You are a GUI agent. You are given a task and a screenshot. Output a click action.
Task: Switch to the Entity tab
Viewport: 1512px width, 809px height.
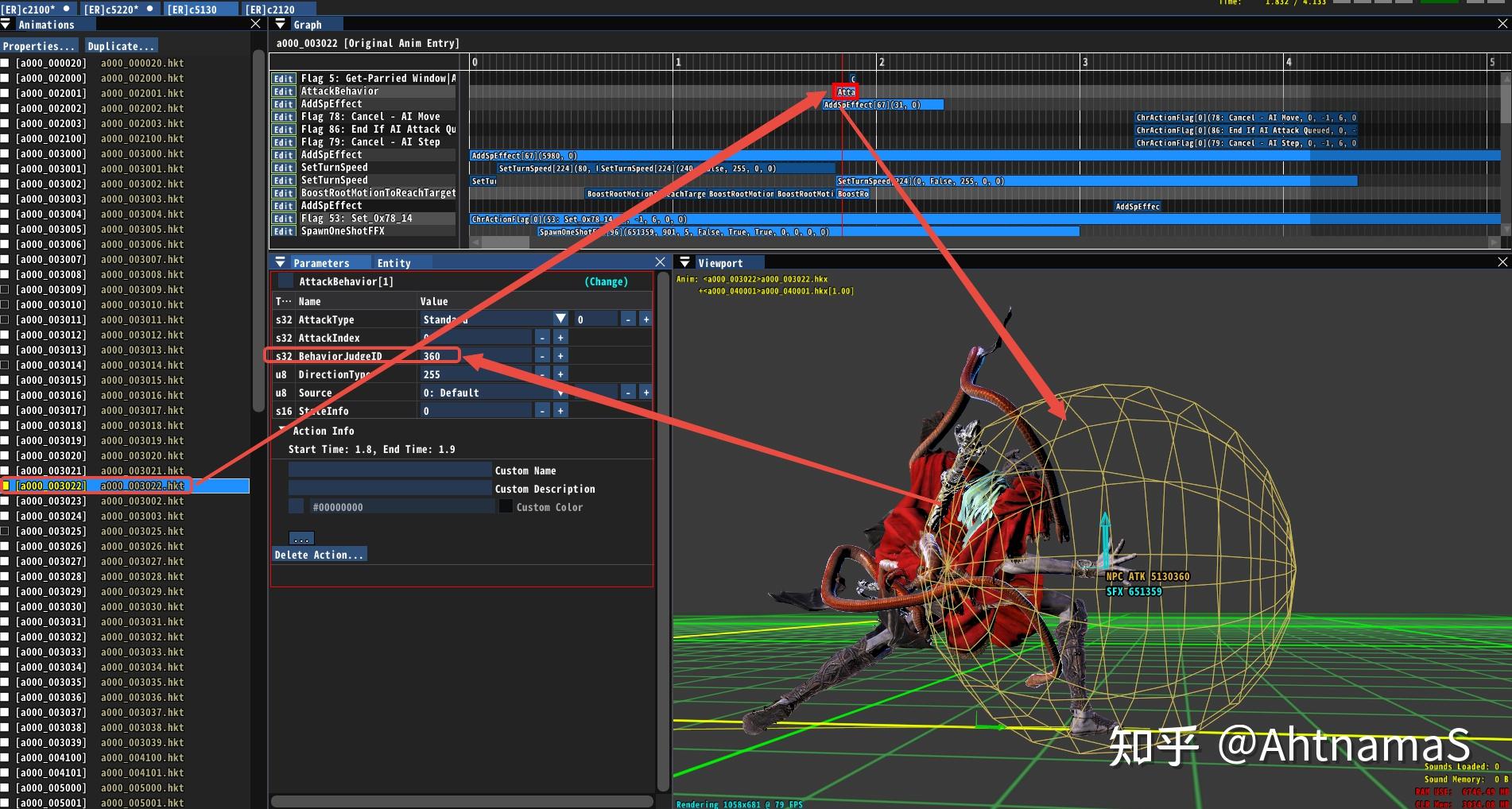pyautogui.click(x=396, y=262)
